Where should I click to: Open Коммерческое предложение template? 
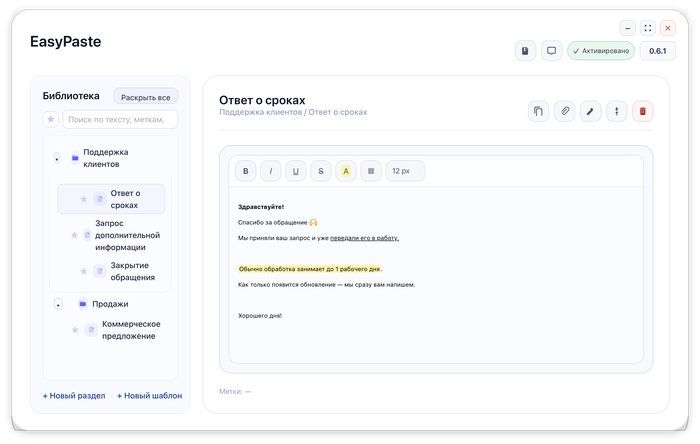point(130,330)
